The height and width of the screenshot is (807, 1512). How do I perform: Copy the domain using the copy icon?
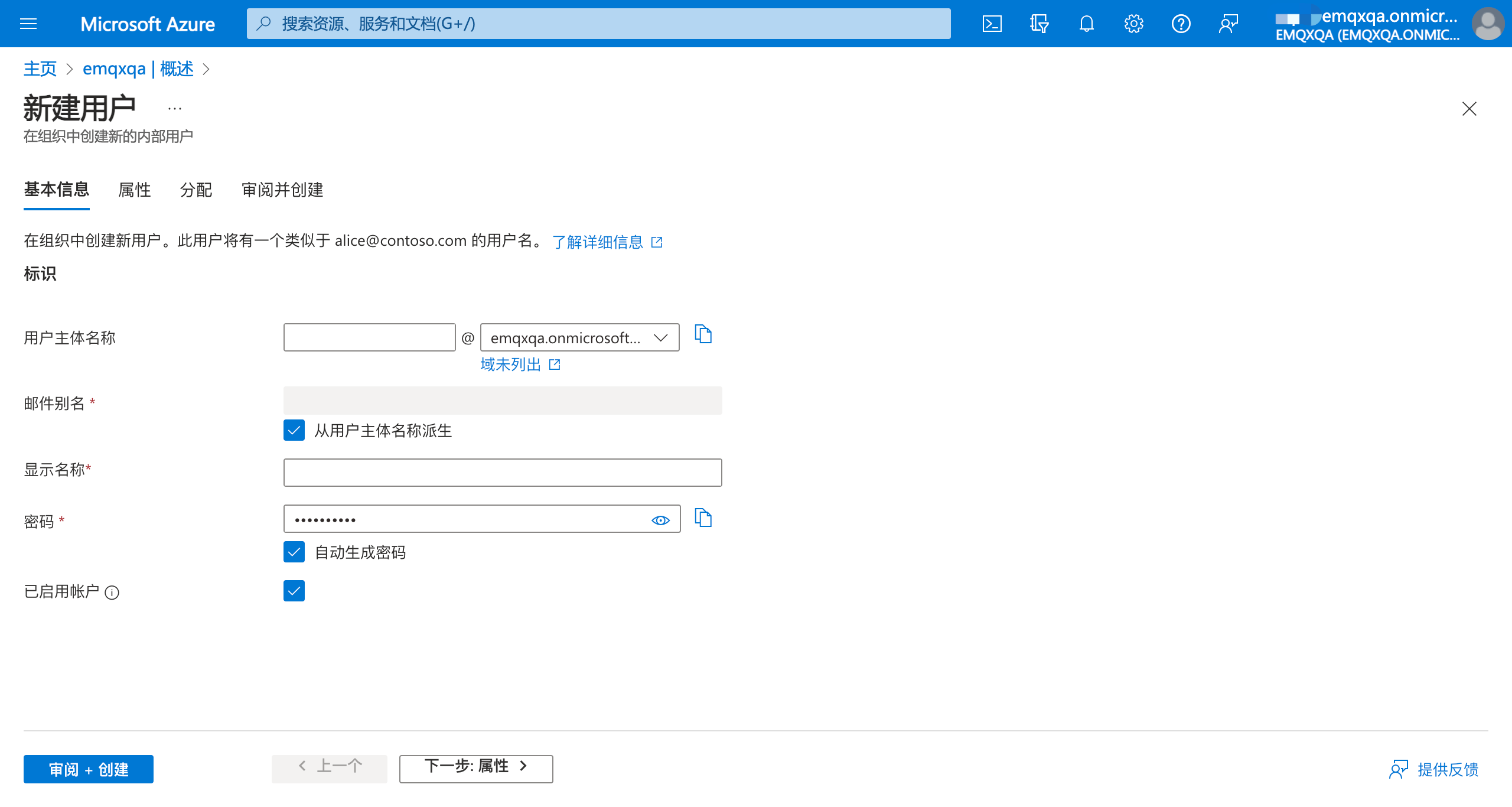tap(703, 335)
